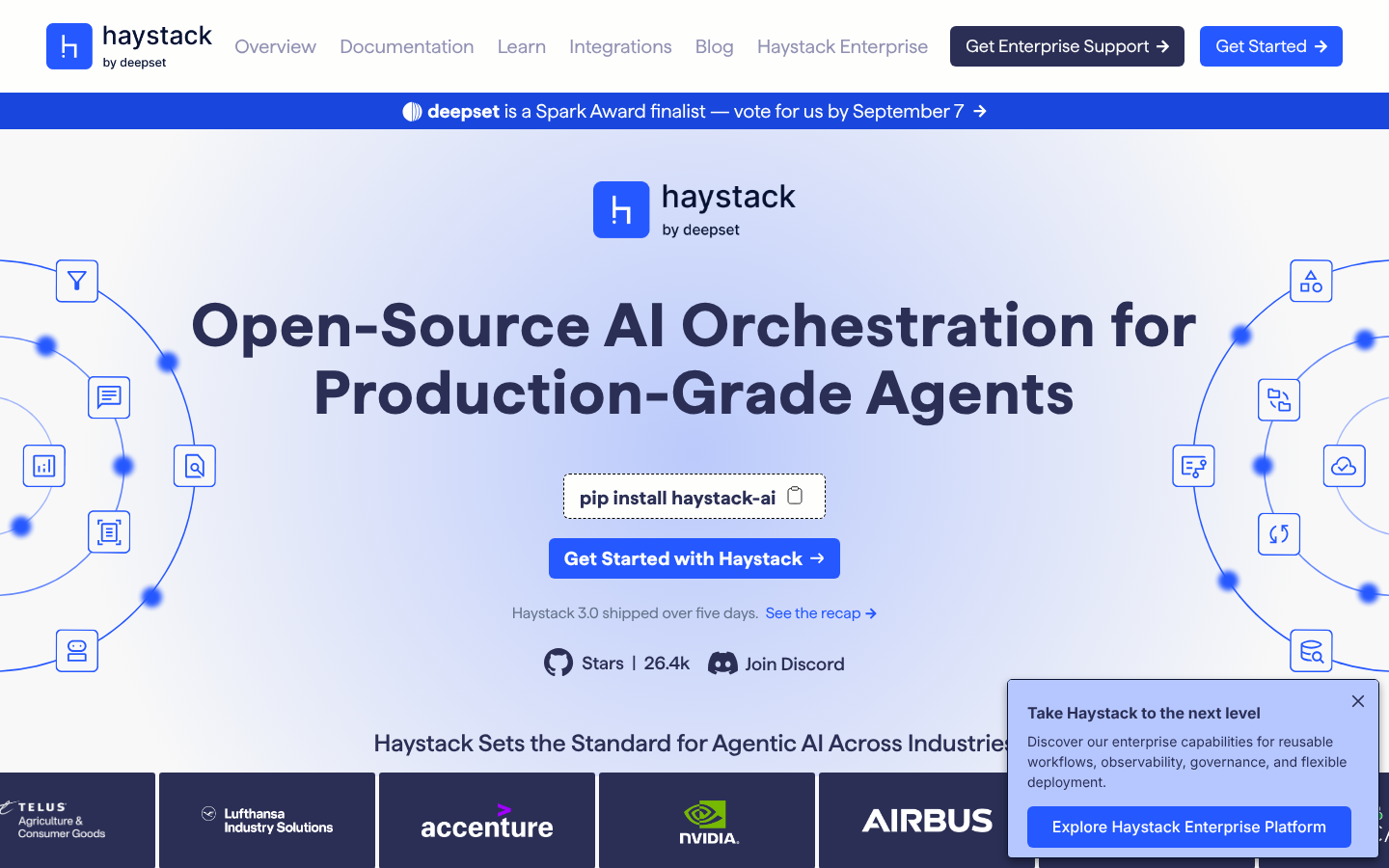The height and width of the screenshot is (868, 1389).
Task: Copy the pip install command via clipboard icon
Action: 795,496
